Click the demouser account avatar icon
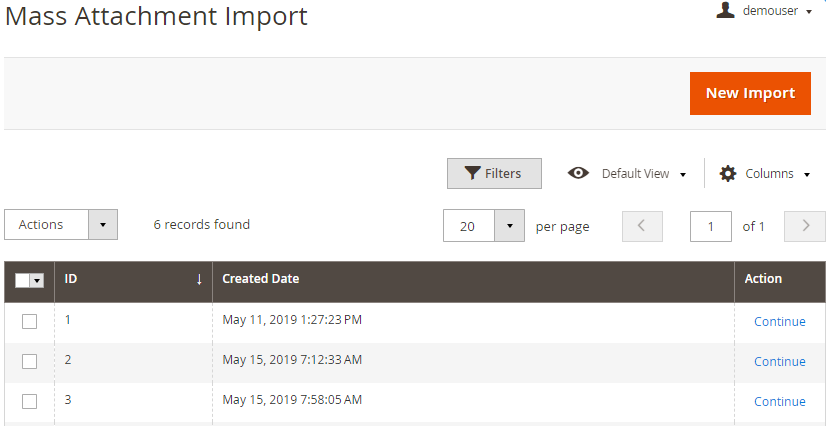826x426 pixels. pyautogui.click(x=725, y=9)
